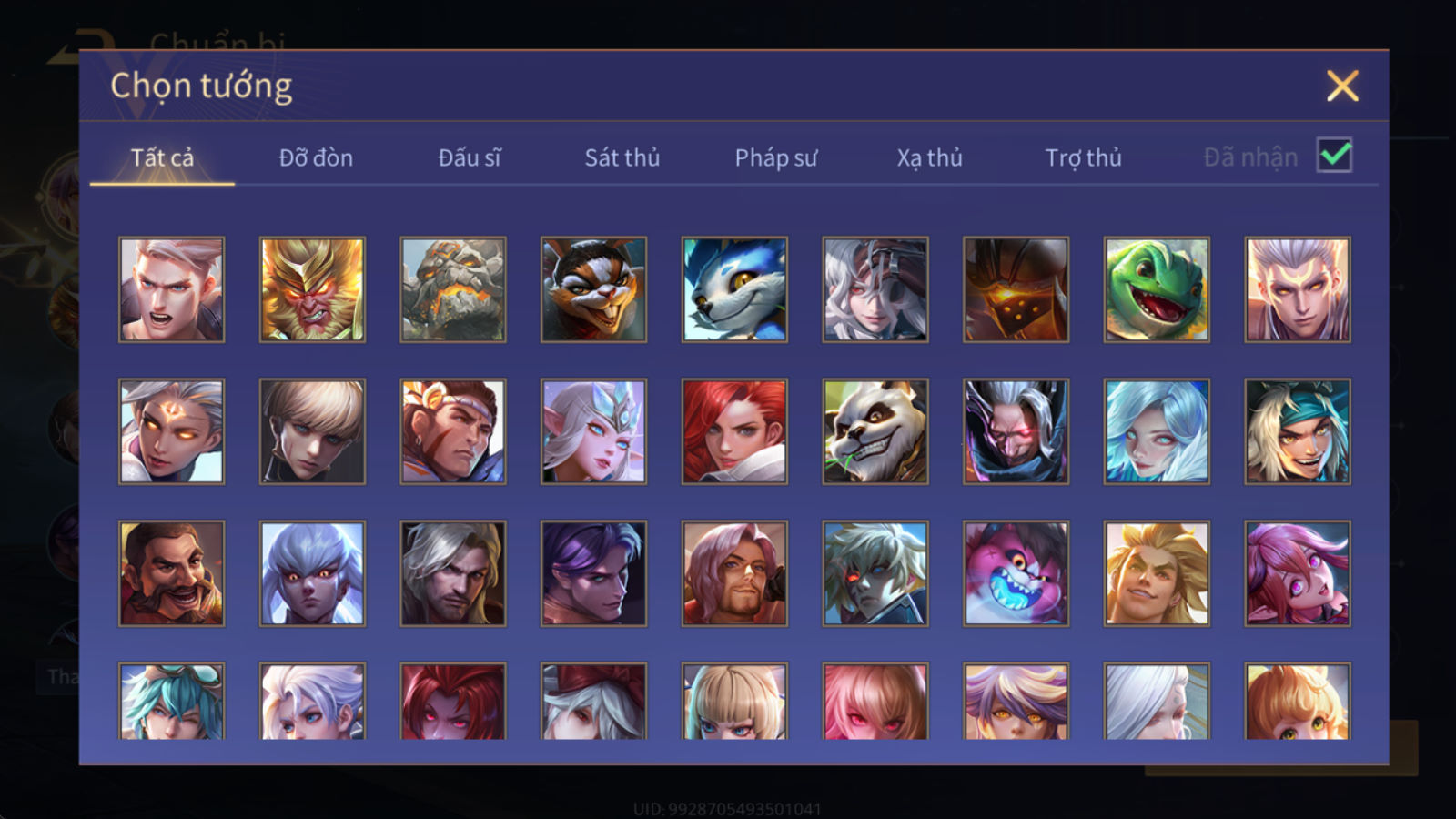
Task: Choose the raccoon-like furry hero portrait
Action: click(593, 289)
